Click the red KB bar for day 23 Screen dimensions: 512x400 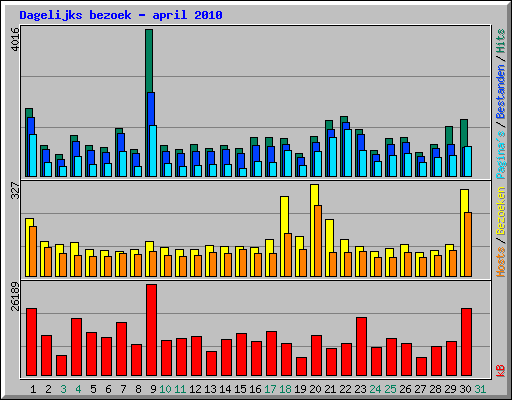click(x=361, y=347)
